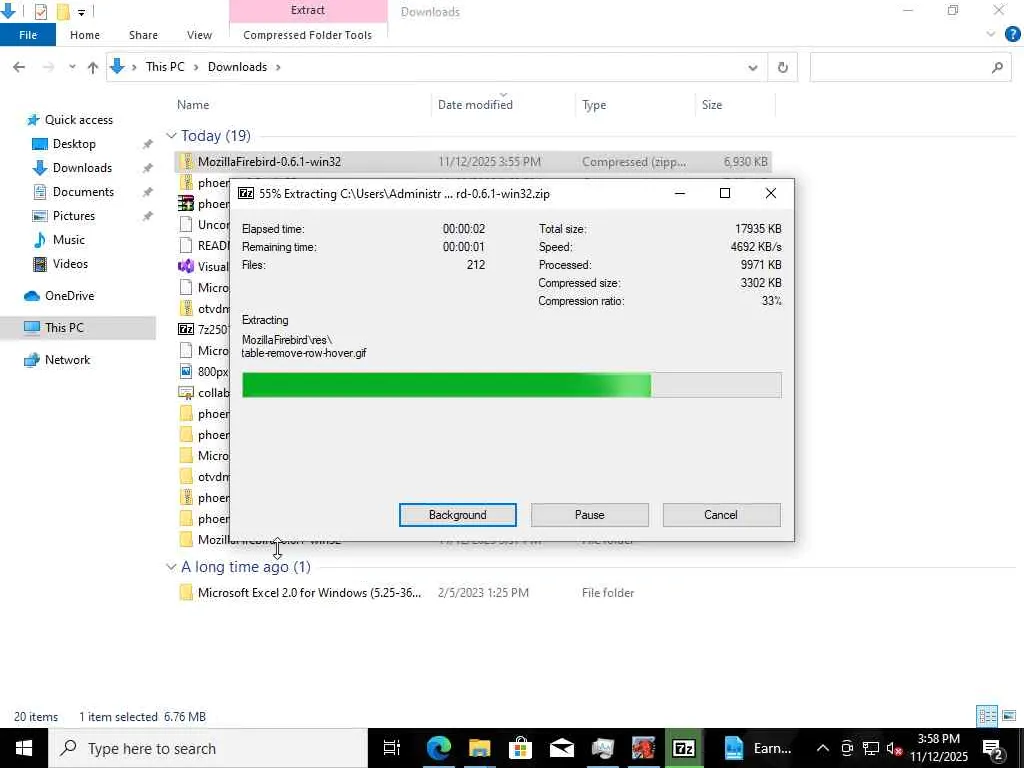This screenshot has width=1024, height=768.
Task: Launch Microsoft Edge from taskbar
Action: [x=439, y=748]
